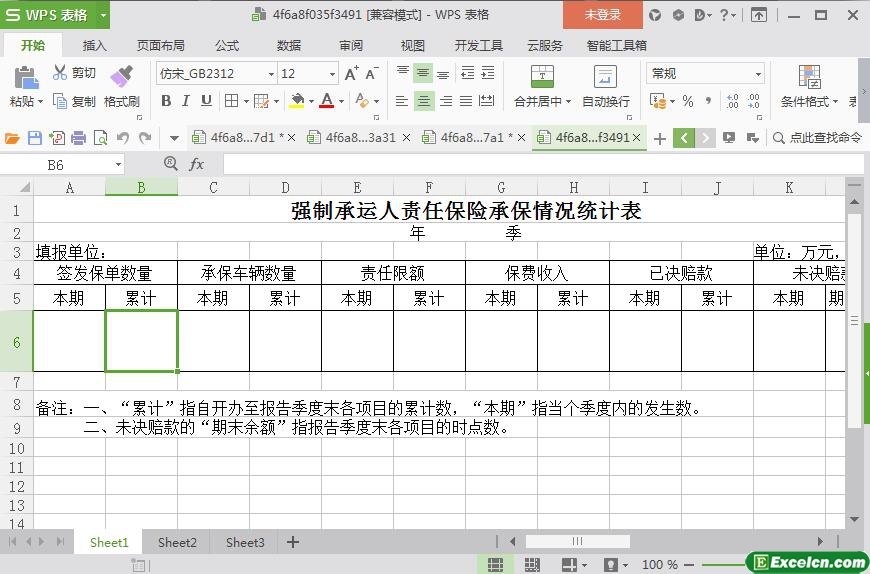The width and height of the screenshot is (870, 574).
Task: Apply percent style format
Action: 688,101
